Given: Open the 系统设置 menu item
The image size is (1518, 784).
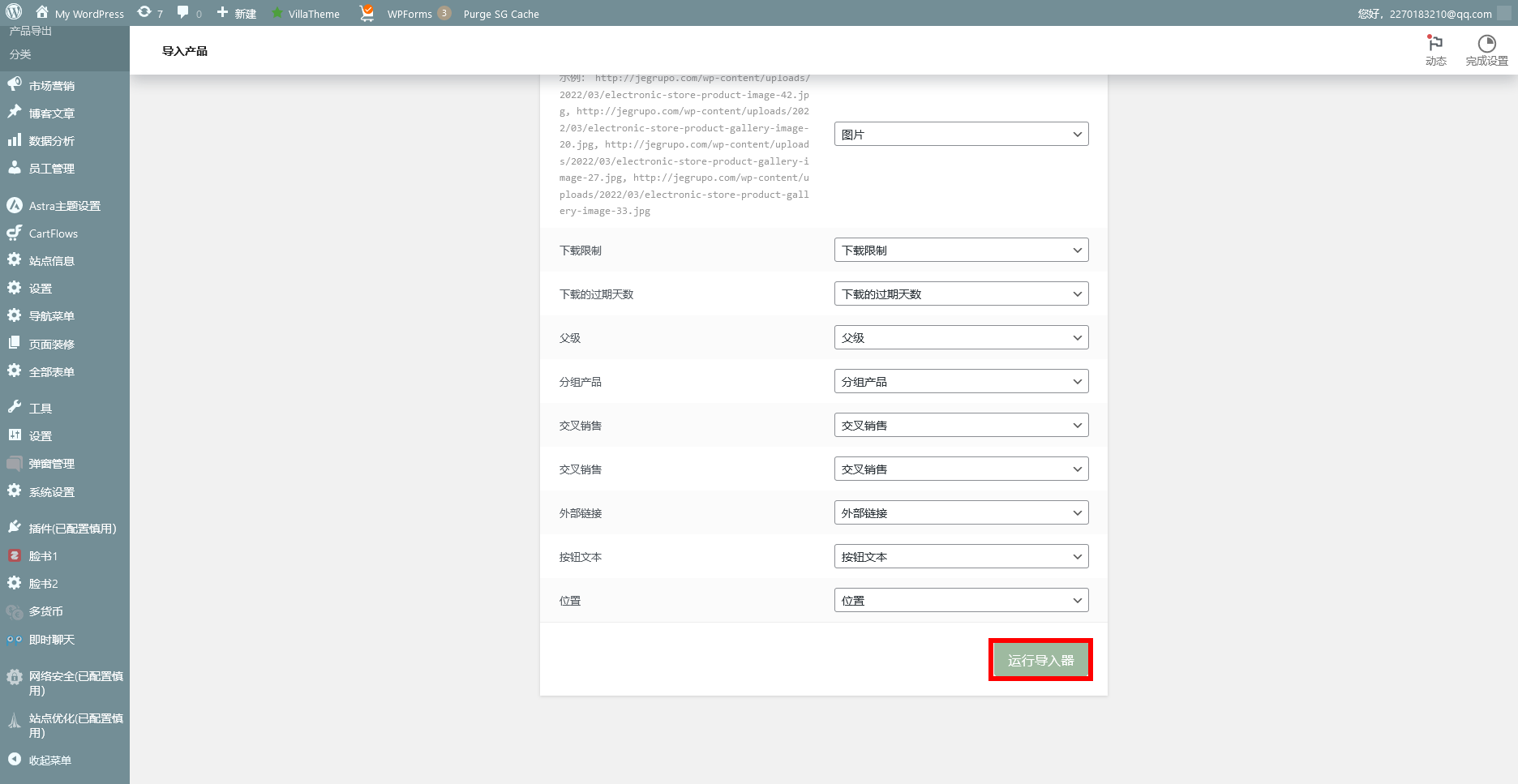Looking at the screenshot, I should point(52,492).
